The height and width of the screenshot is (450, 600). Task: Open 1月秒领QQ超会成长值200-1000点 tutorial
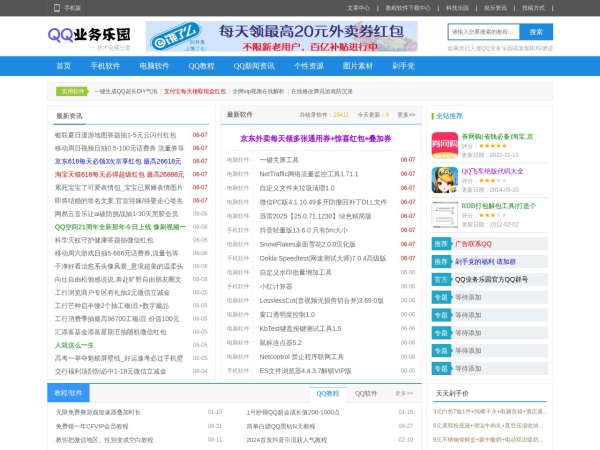pos(293,412)
